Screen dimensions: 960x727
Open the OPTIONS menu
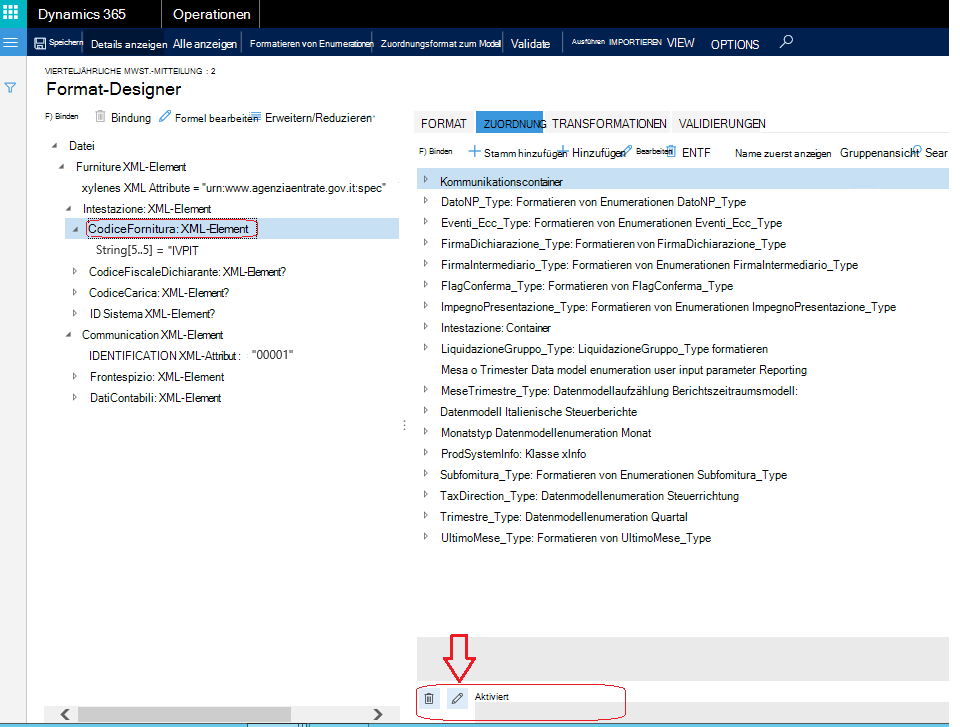coord(735,44)
